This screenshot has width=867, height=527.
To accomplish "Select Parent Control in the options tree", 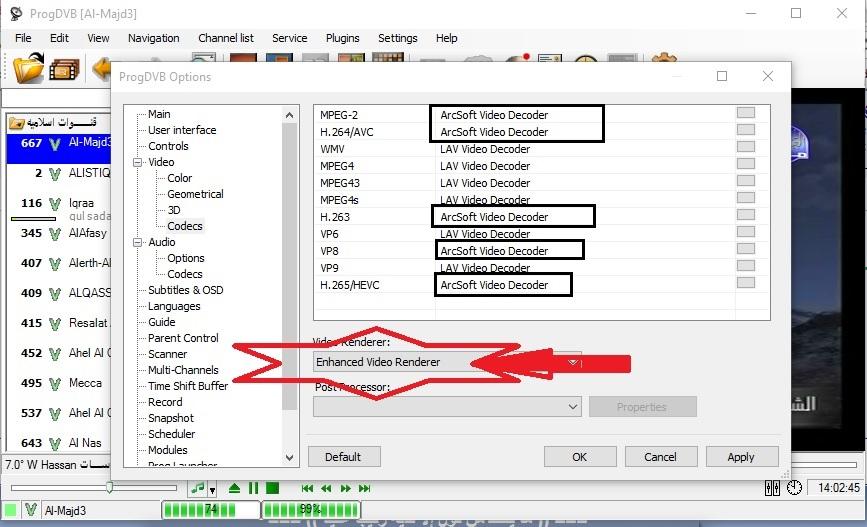I will point(183,338).
